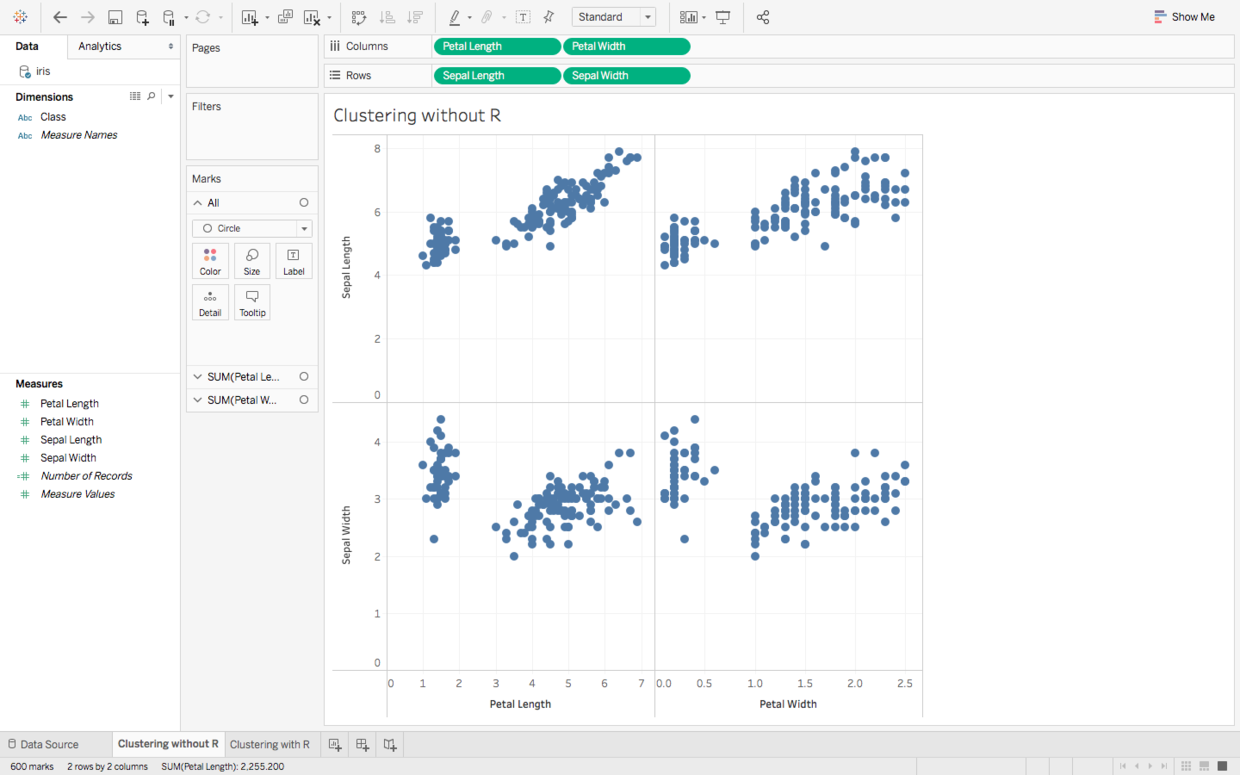Duplicate the current sheet
The width and height of the screenshot is (1240, 775).
point(285,17)
